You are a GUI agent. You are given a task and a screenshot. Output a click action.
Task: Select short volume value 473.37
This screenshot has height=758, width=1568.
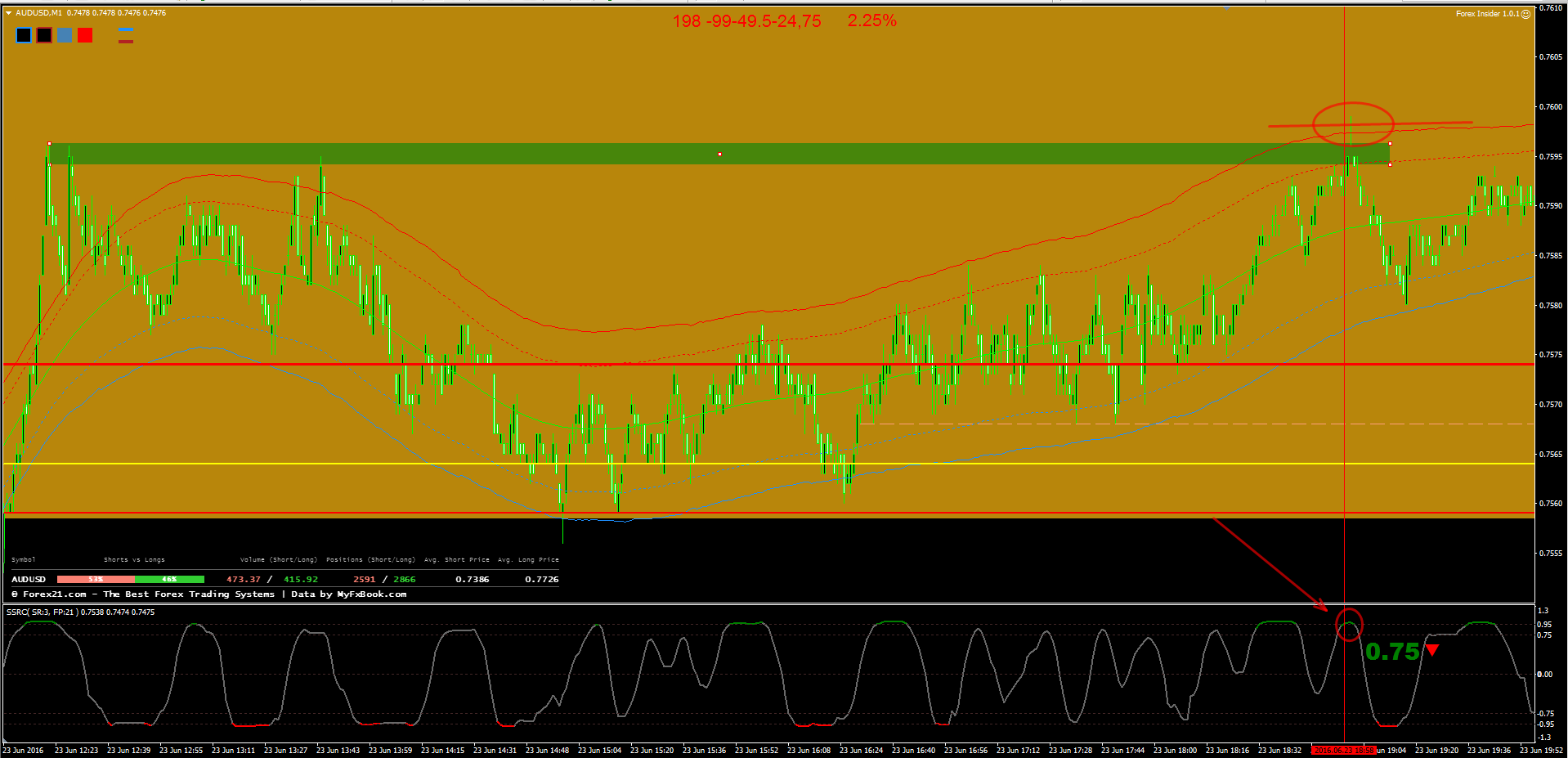point(243,579)
